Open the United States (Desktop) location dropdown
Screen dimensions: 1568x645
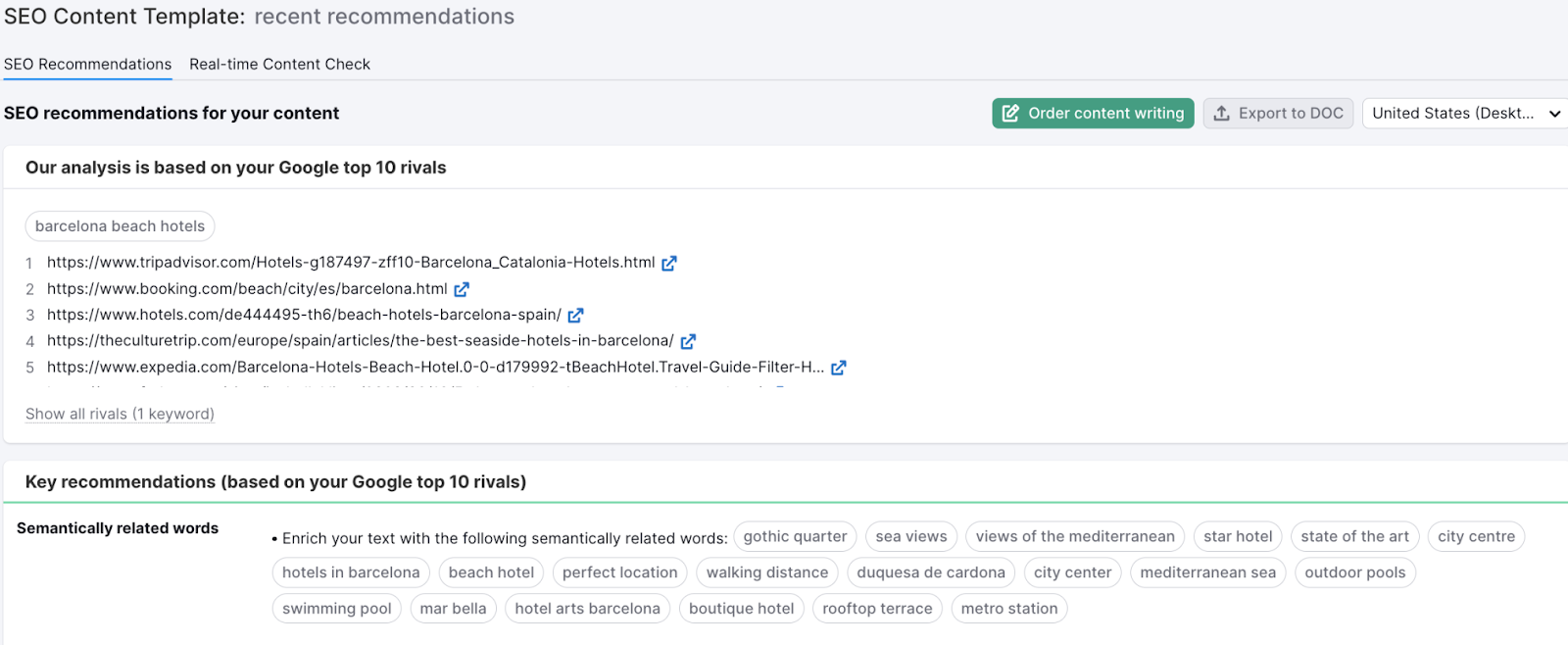(1464, 114)
